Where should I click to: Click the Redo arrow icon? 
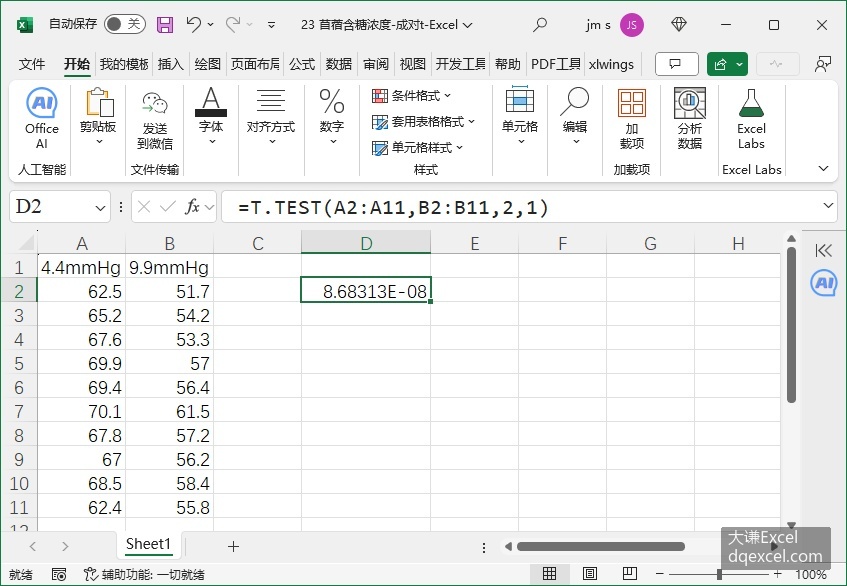pos(233,24)
